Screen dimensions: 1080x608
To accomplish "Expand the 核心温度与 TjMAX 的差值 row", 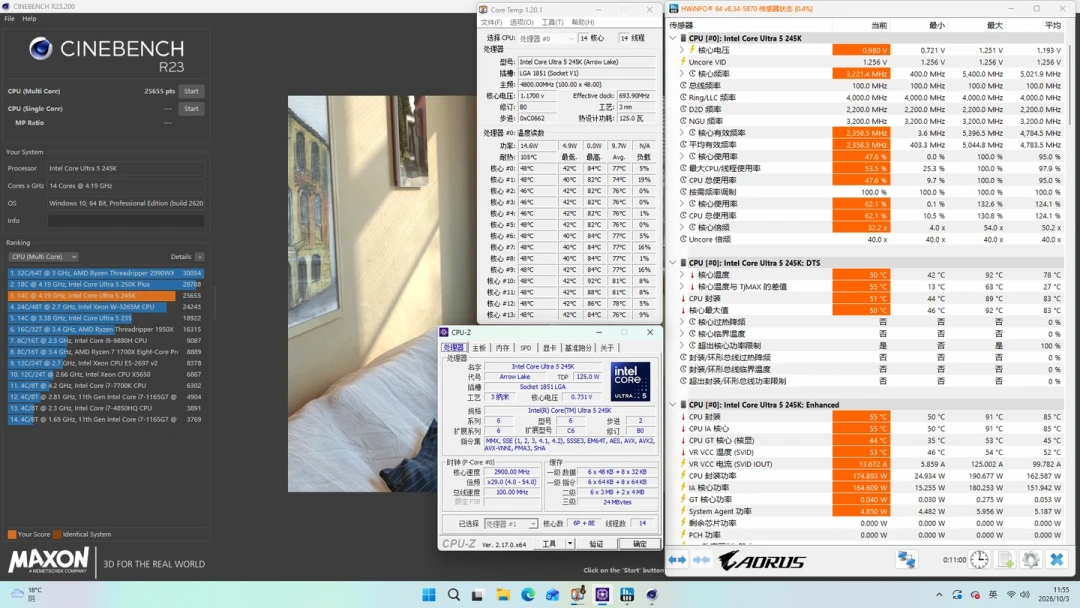I will coord(682,286).
